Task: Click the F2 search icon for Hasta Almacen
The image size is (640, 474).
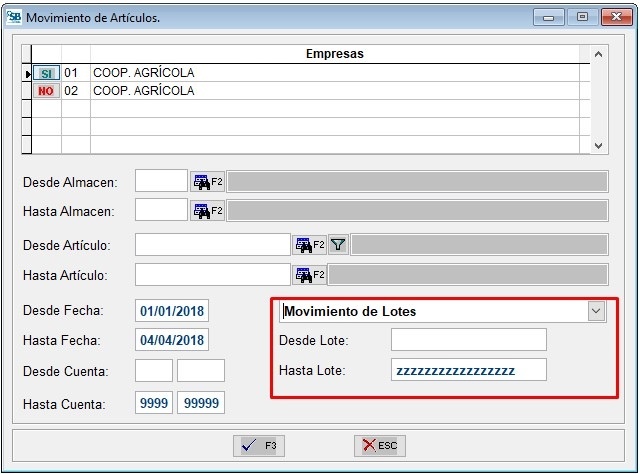Action: tap(207, 211)
